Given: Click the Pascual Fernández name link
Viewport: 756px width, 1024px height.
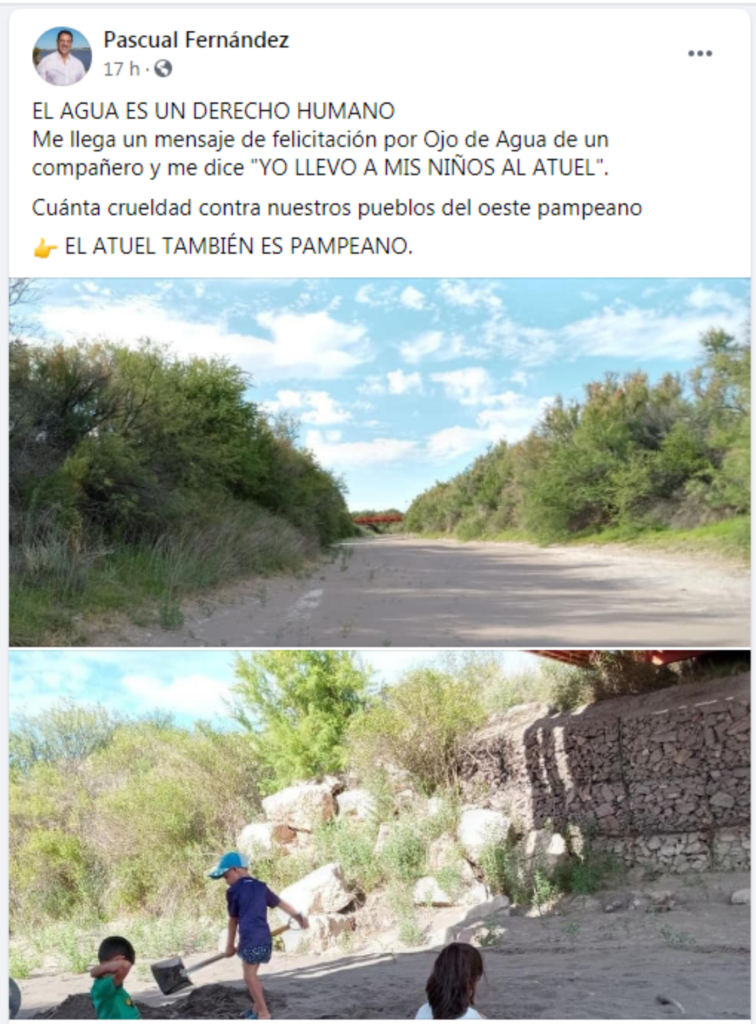Looking at the screenshot, I should click(x=196, y=40).
